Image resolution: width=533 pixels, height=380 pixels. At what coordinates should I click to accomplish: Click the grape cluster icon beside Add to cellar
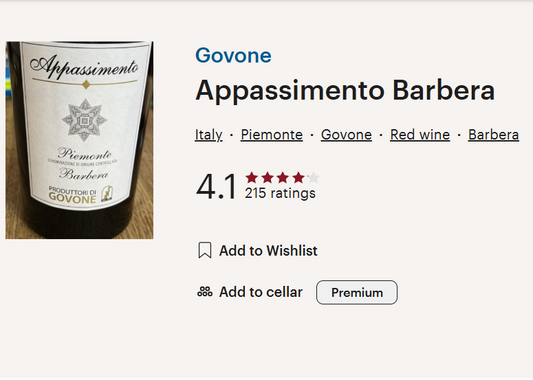(205, 292)
